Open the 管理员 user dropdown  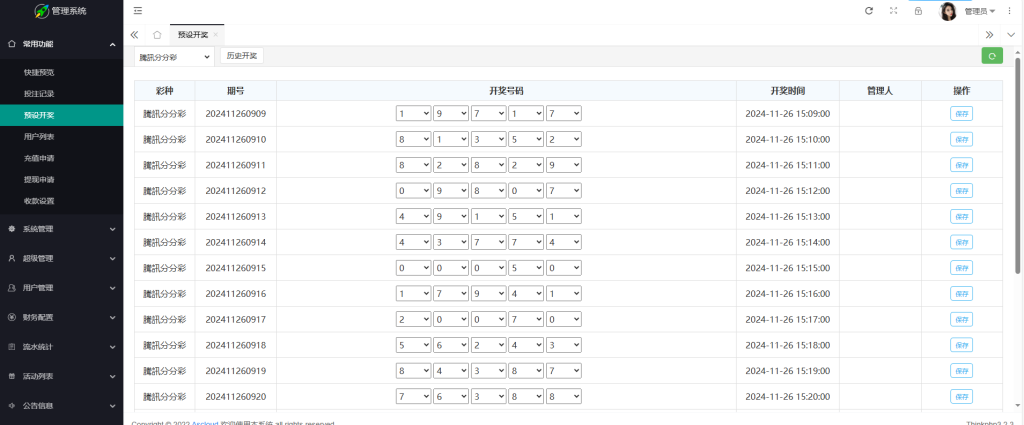pyautogui.click(x=979, y=11)
